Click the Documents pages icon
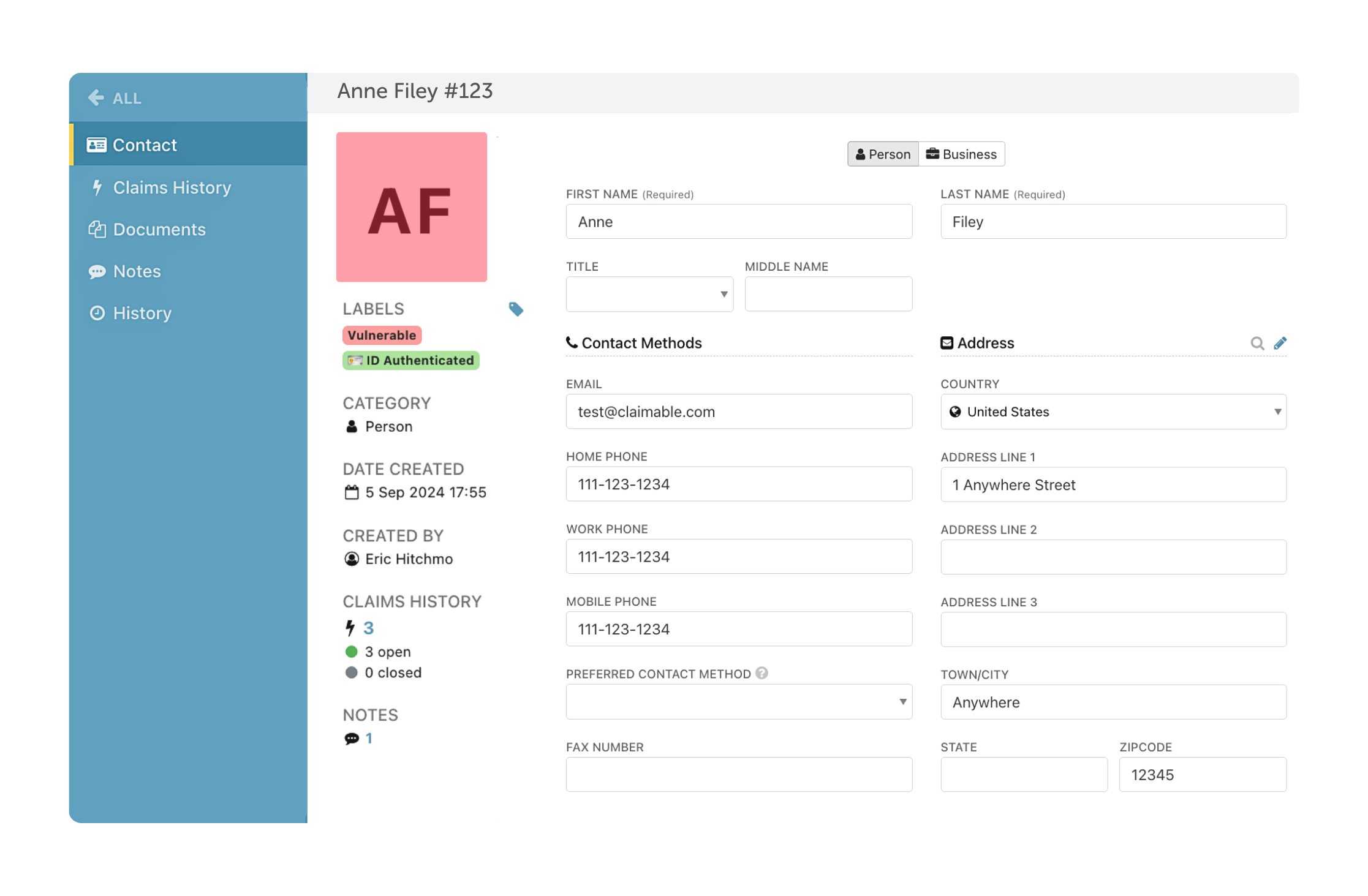1368x896 pixels. point(97,229)
